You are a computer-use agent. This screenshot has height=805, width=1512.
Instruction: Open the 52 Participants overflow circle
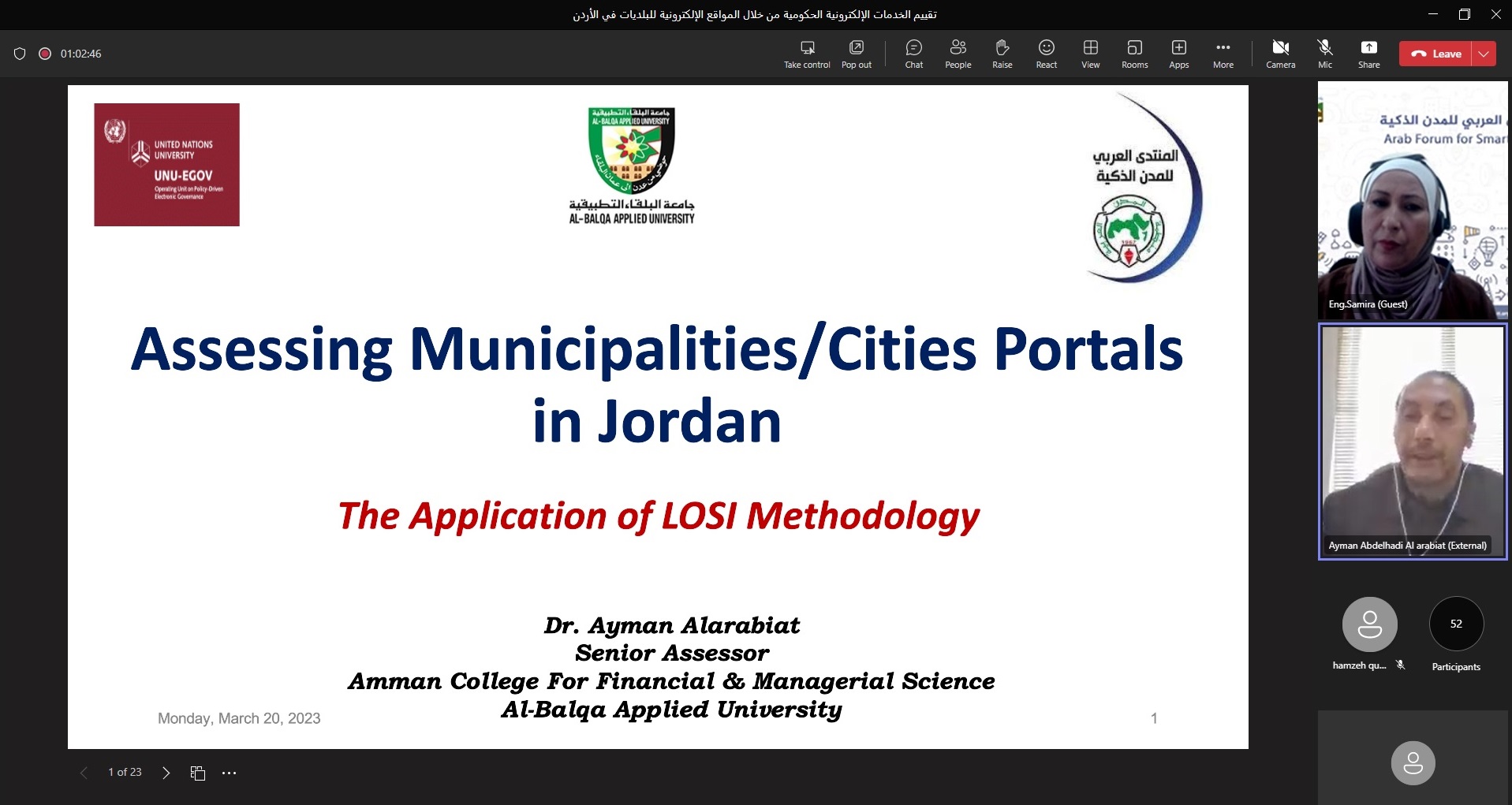[x=1456, y=624]
